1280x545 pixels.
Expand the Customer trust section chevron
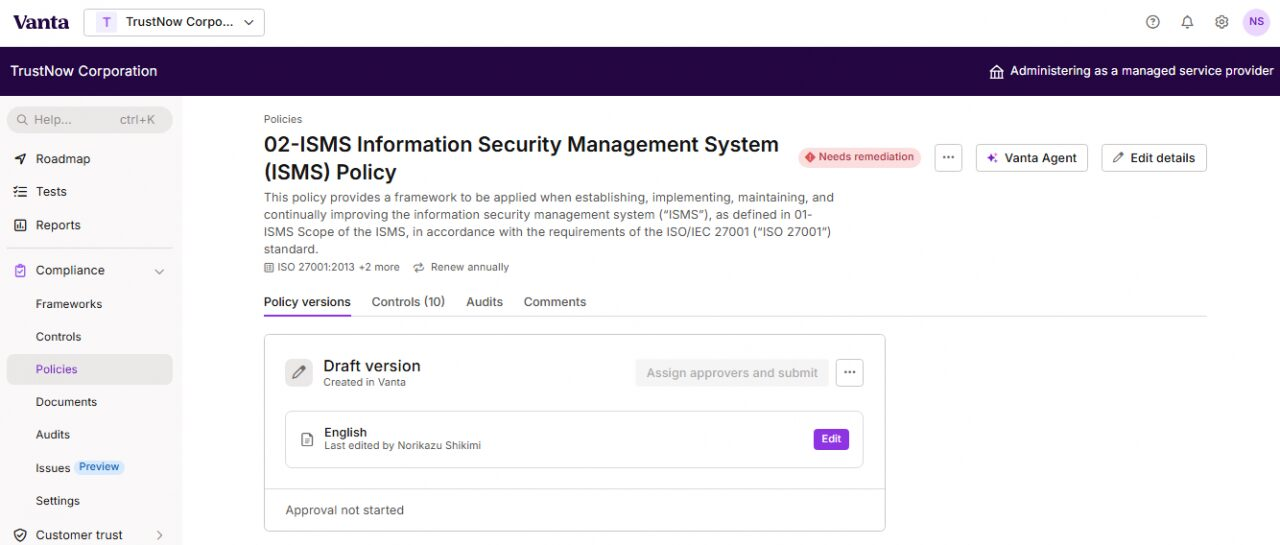point(159,535)
